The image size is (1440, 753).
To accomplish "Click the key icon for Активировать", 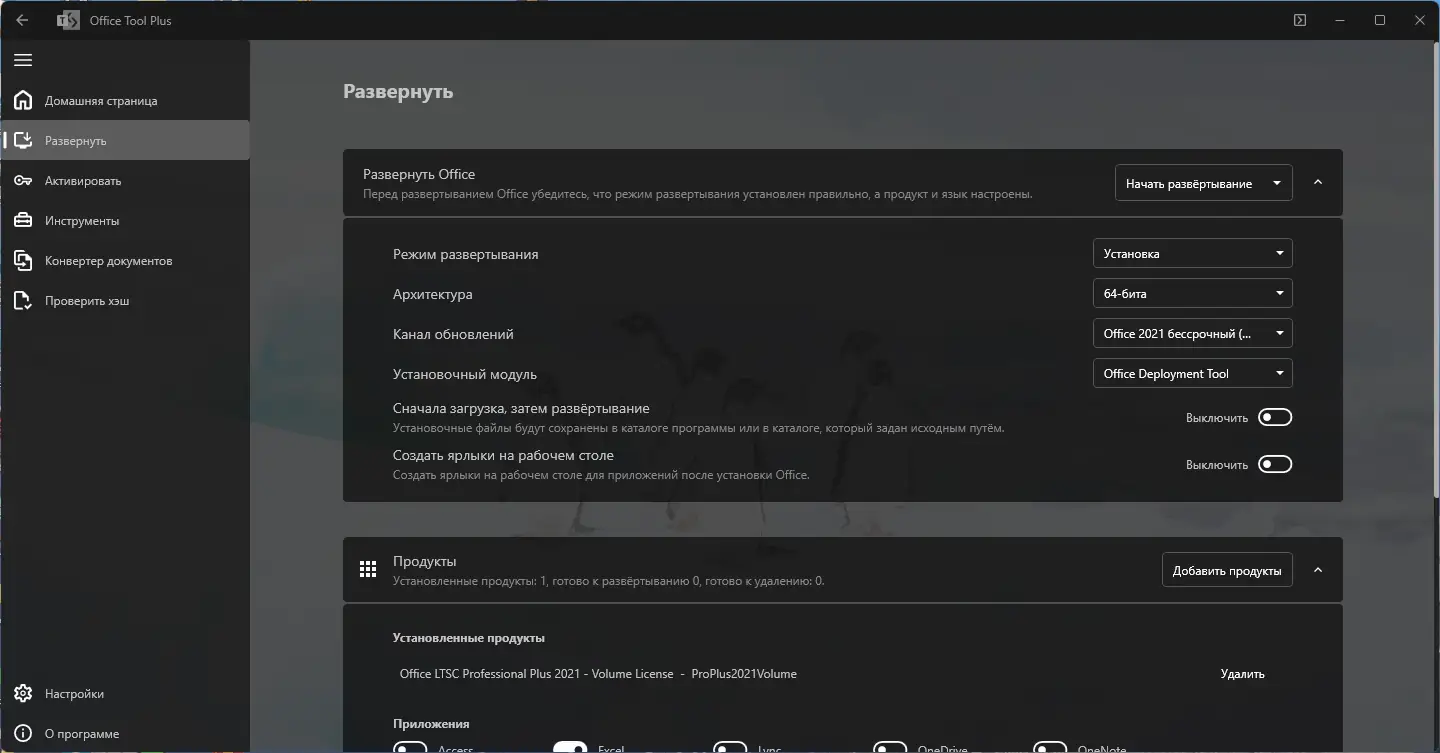I will coord(23,180).
